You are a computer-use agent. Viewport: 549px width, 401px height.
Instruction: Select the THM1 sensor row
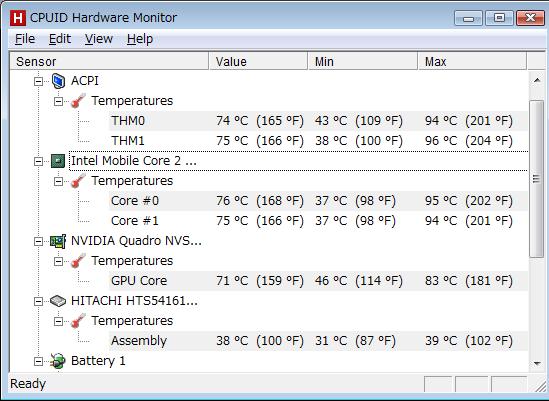(318, 141)
